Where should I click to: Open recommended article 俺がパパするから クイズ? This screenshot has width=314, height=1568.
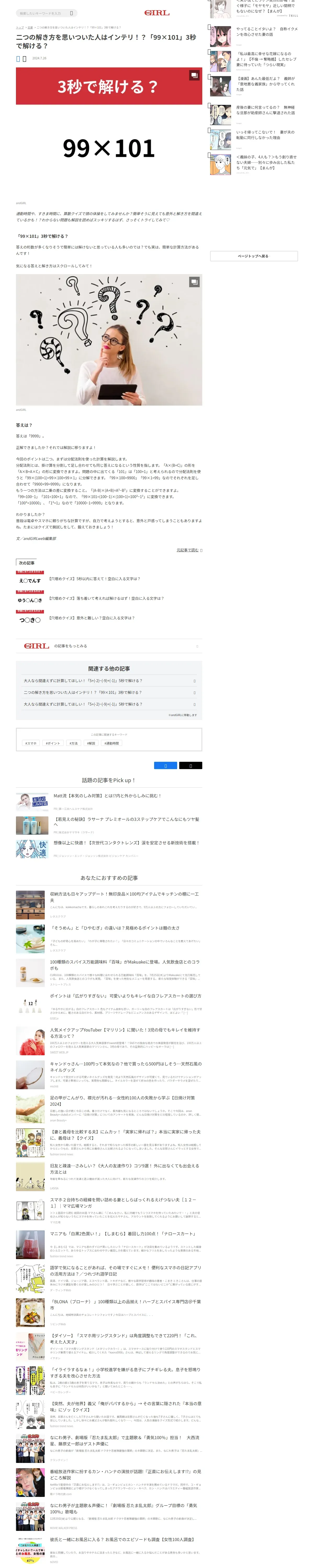pos(109,1415)
